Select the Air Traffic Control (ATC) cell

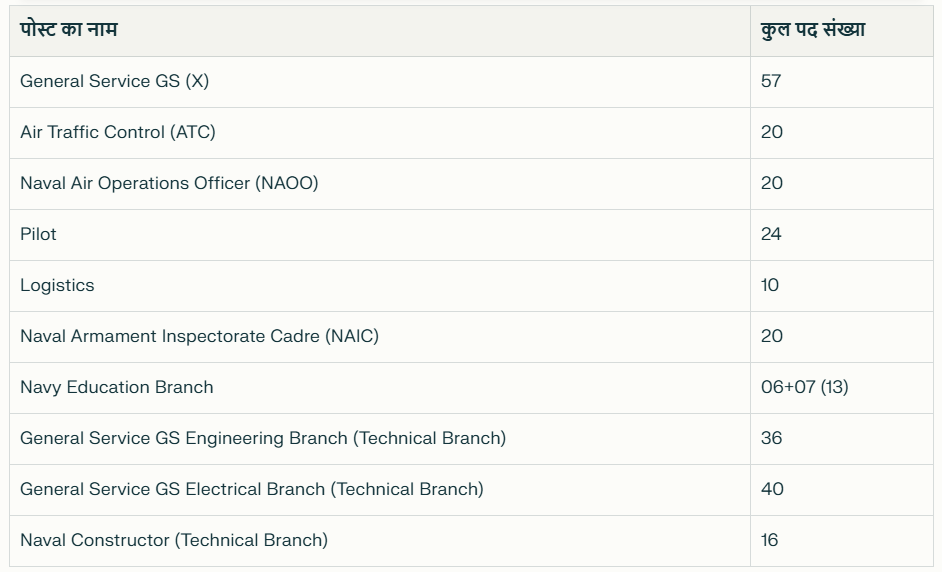point(380,133)
